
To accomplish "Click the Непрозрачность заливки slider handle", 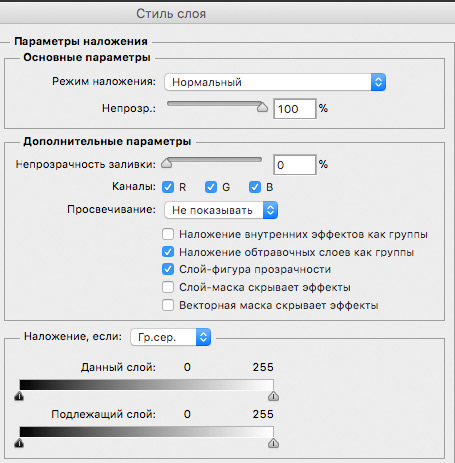I will point(167,163).
